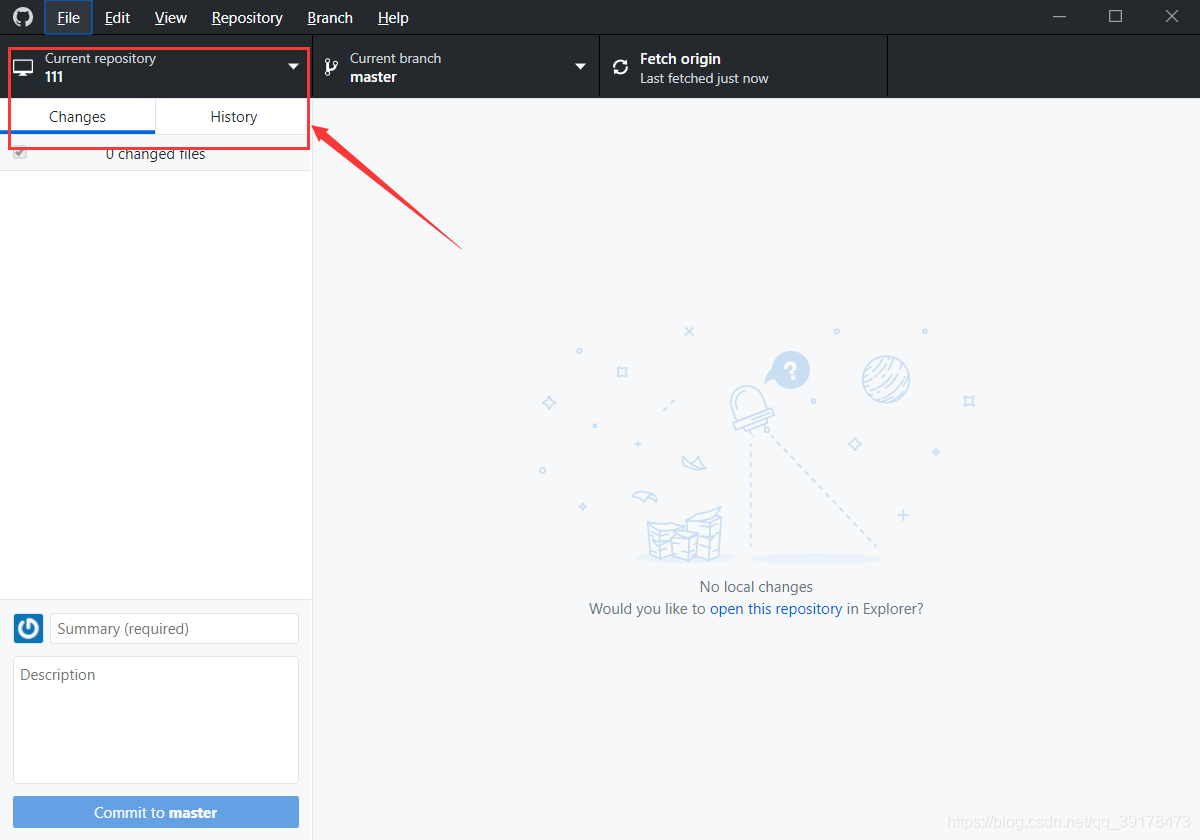Open the Branch menu

pos(330,18)
